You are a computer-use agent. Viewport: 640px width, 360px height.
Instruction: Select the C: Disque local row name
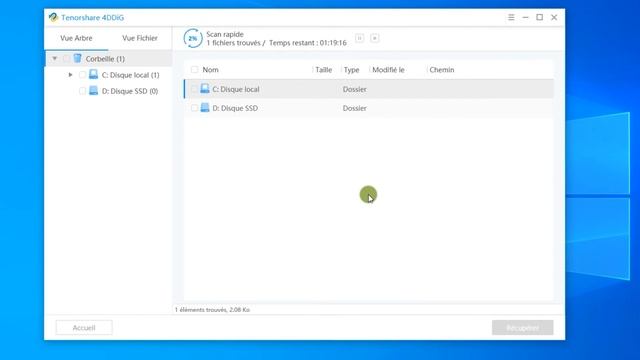tap(236, 89)
